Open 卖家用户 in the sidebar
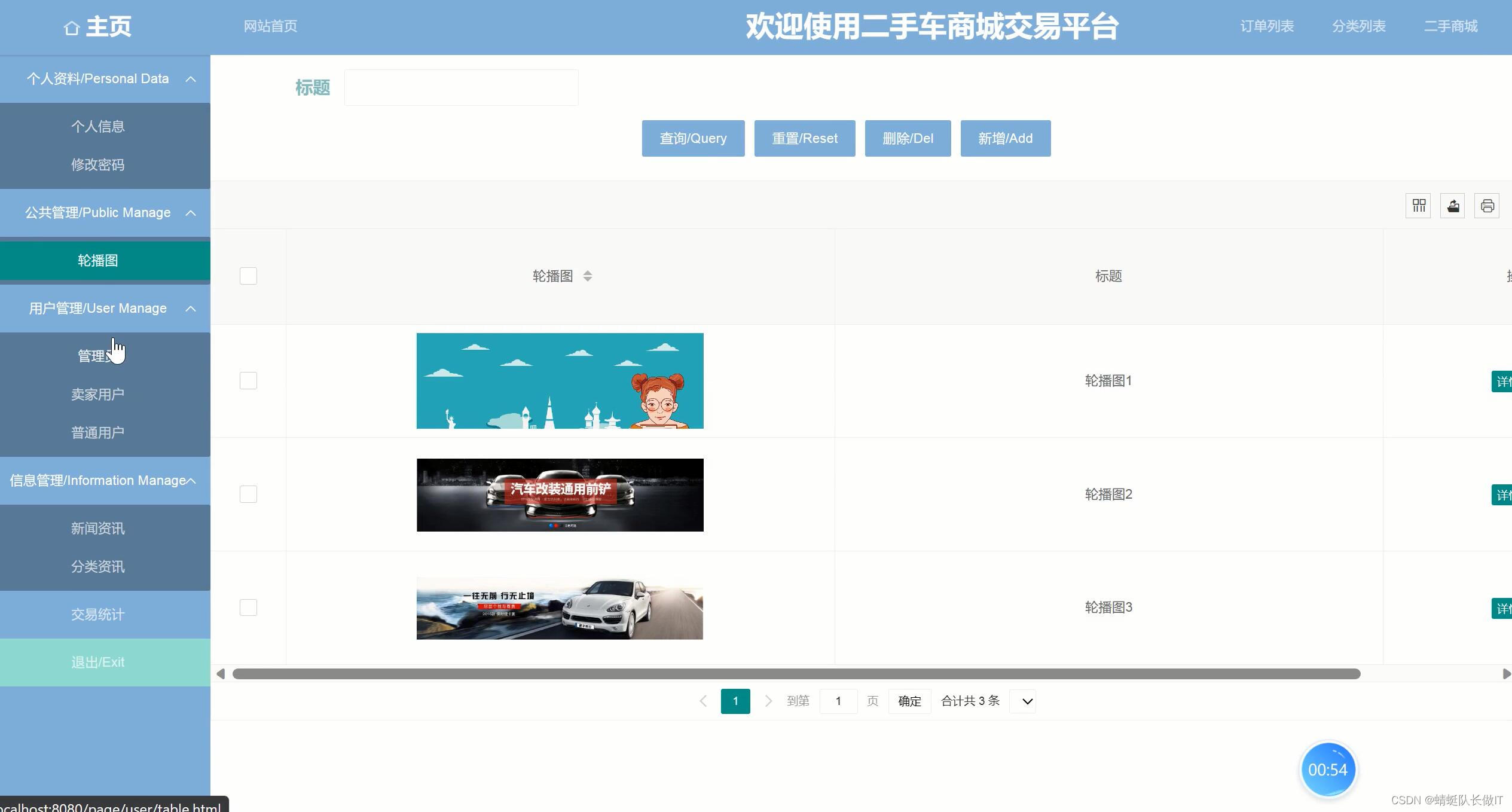This screenshot has height=812, width=1512. pyautogui.click(x=97, y=395)
